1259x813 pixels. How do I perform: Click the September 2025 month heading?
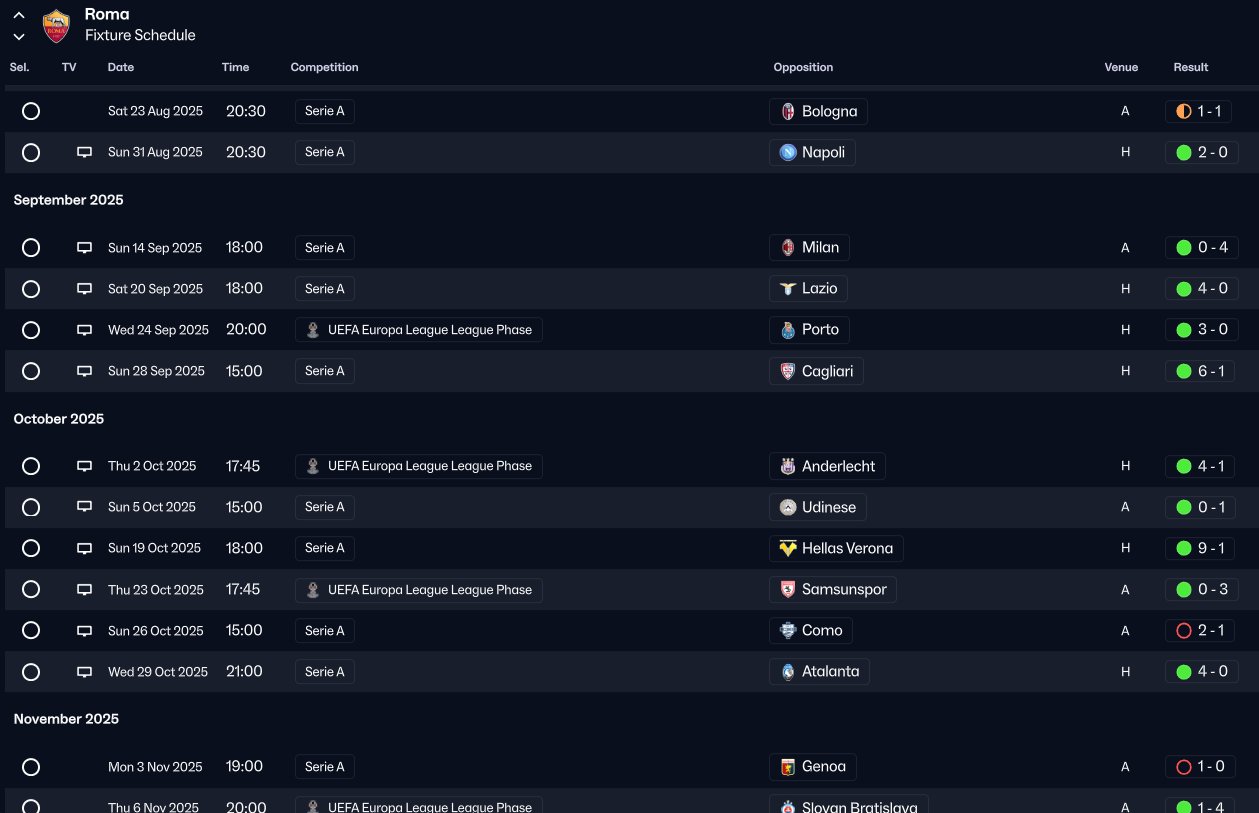pyautogui.click(x=68, y=200)
